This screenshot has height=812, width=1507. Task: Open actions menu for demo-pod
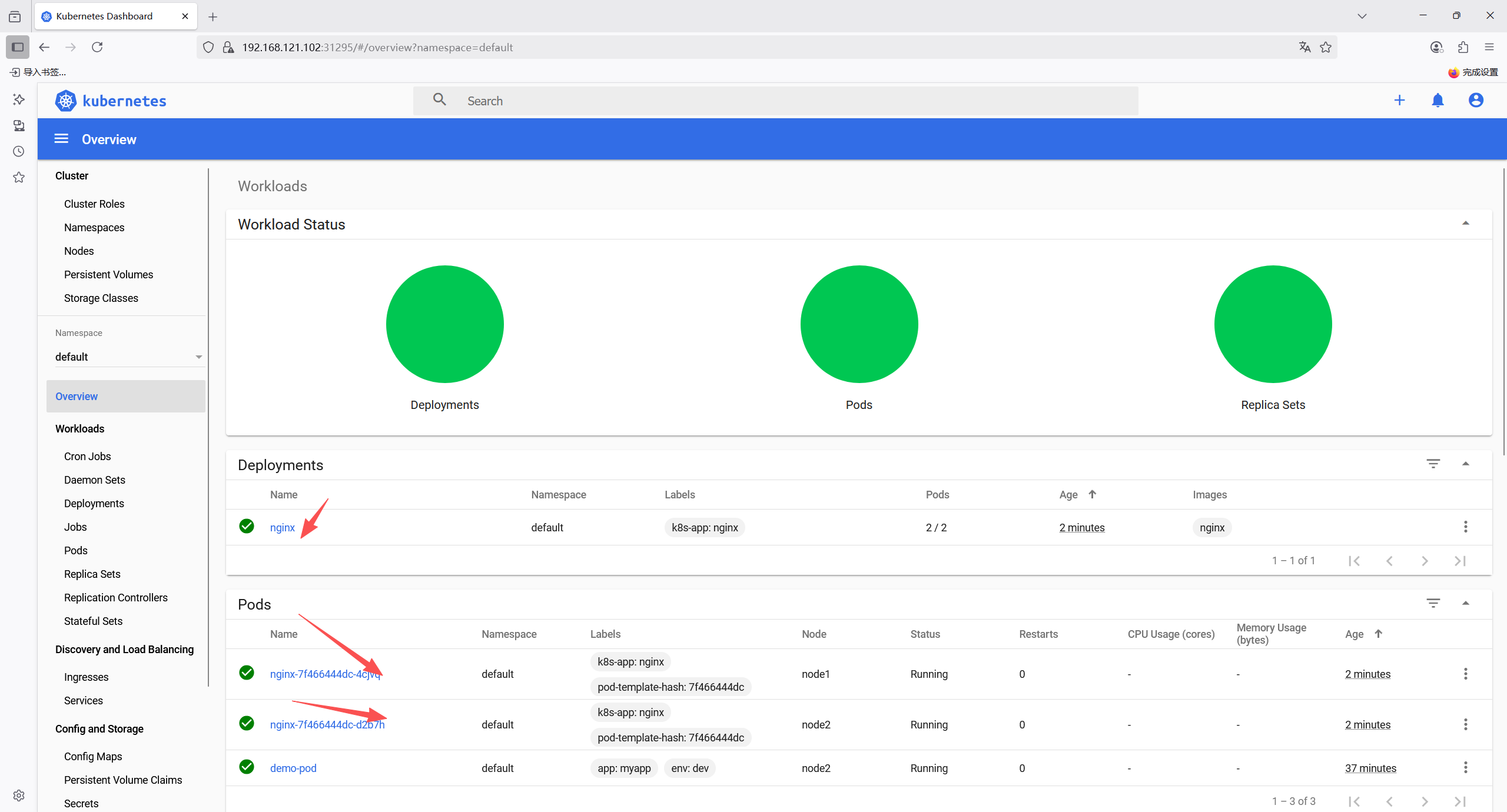pos(1465,768)
